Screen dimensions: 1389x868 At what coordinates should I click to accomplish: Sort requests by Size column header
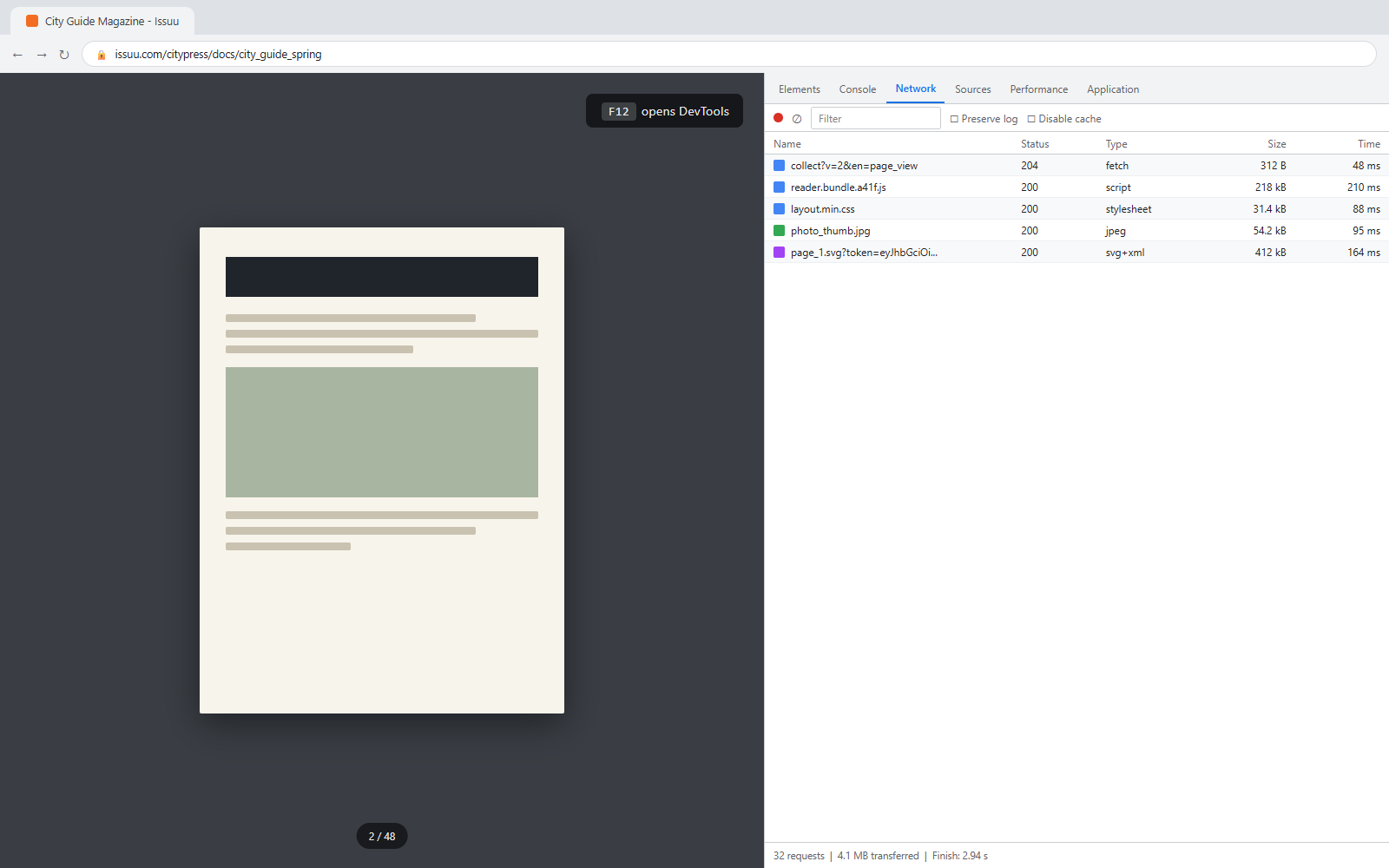click(x=1276, y=144)
